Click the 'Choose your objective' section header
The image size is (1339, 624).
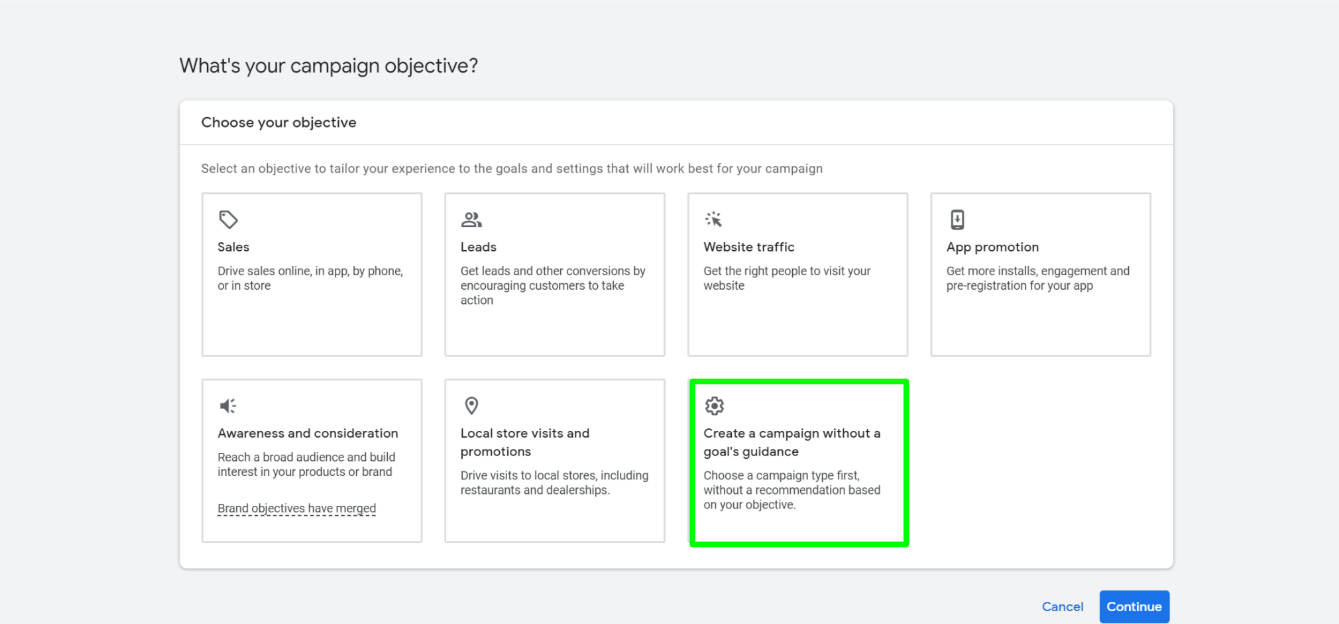point(279,123)
